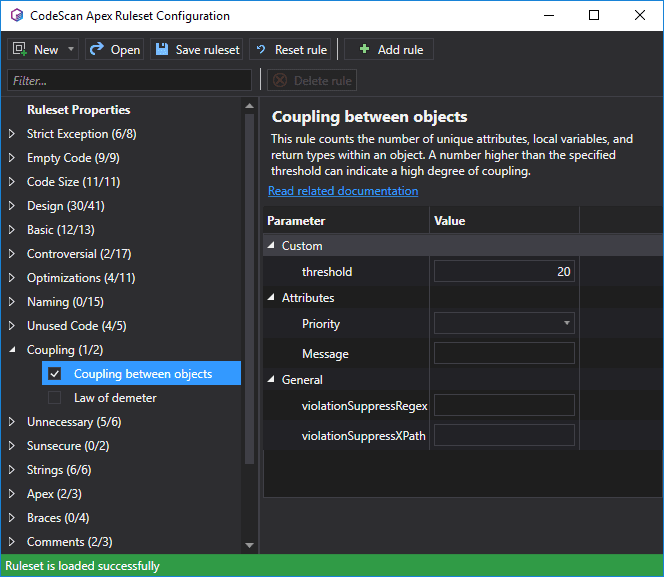Expand the Braces (0/4) group
This screenshot has width=664, height=577.
pyautogui.click(x=12, y=518)
